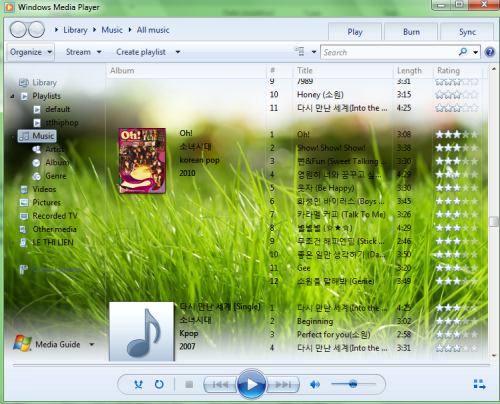
Task: Click the volume slider
Action: coord(353,384)
